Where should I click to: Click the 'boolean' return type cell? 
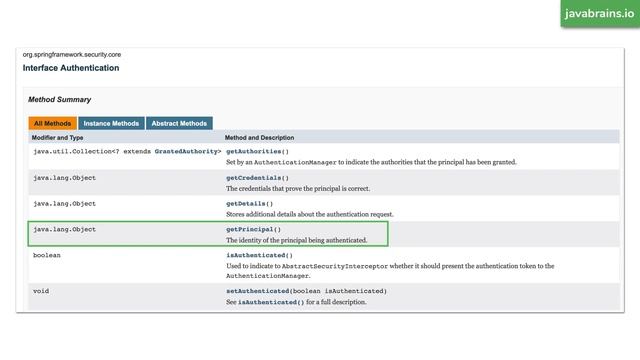[x=47, y=256]
